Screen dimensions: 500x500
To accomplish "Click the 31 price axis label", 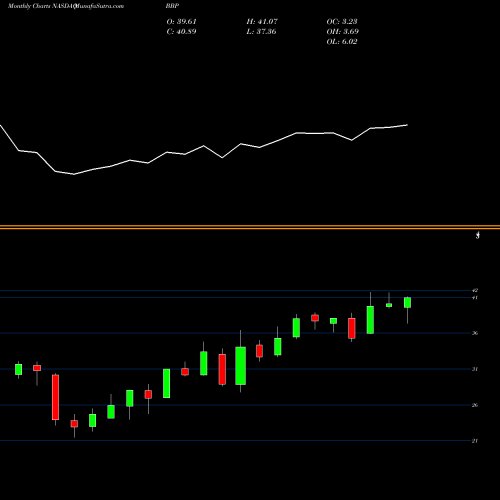I will click(x=475, y=369).
